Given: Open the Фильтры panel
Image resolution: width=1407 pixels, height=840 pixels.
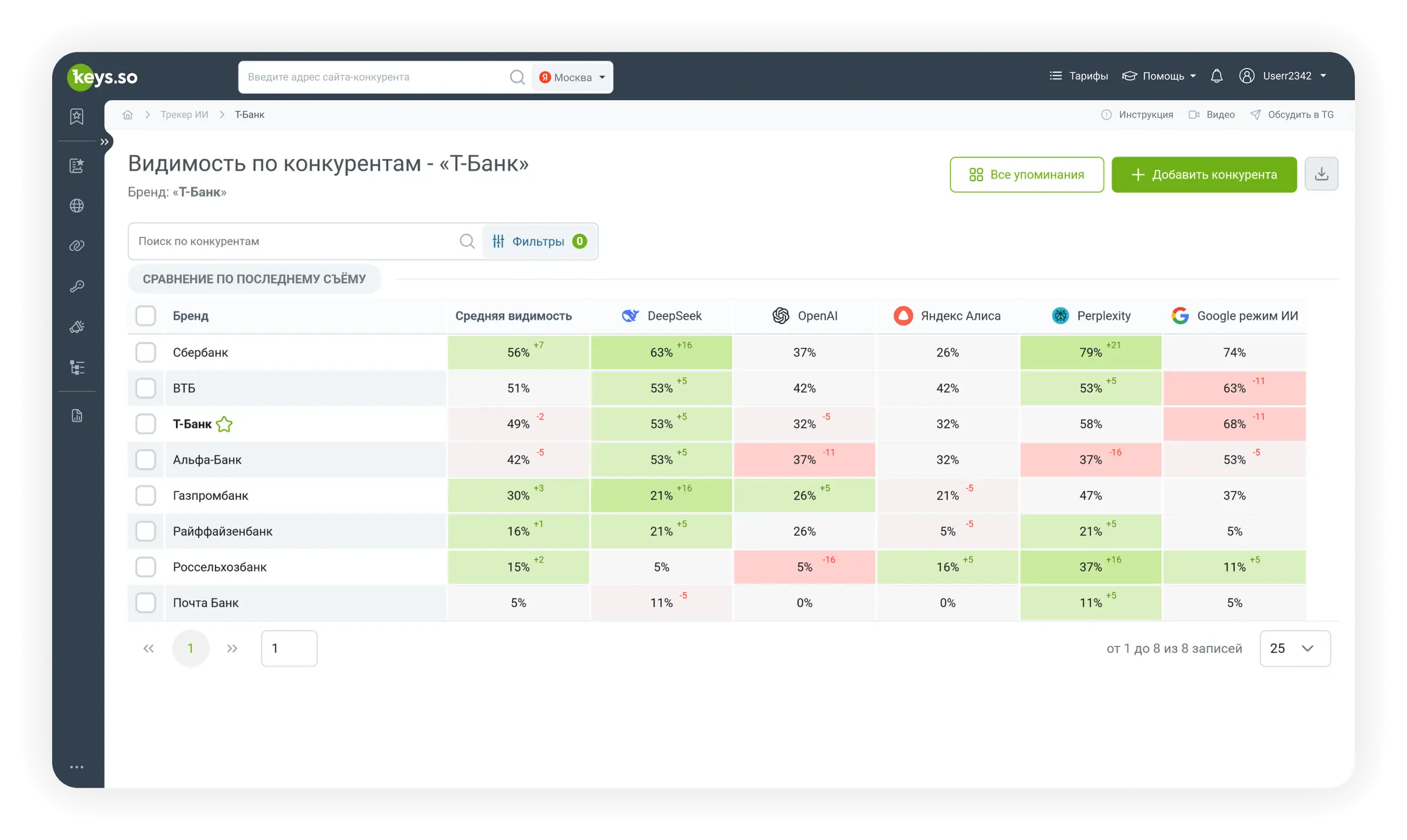Looking at the screenshot, I should coord(539,241).
